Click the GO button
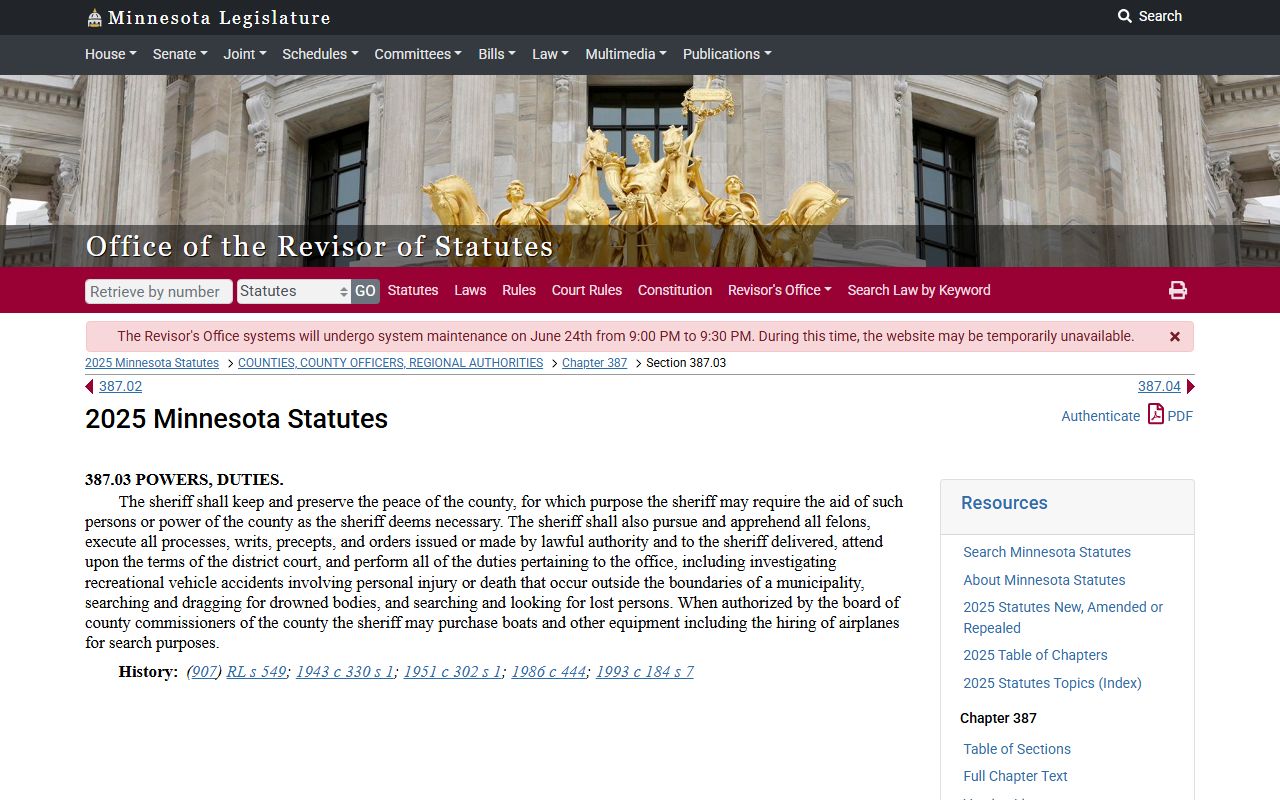 365,291
